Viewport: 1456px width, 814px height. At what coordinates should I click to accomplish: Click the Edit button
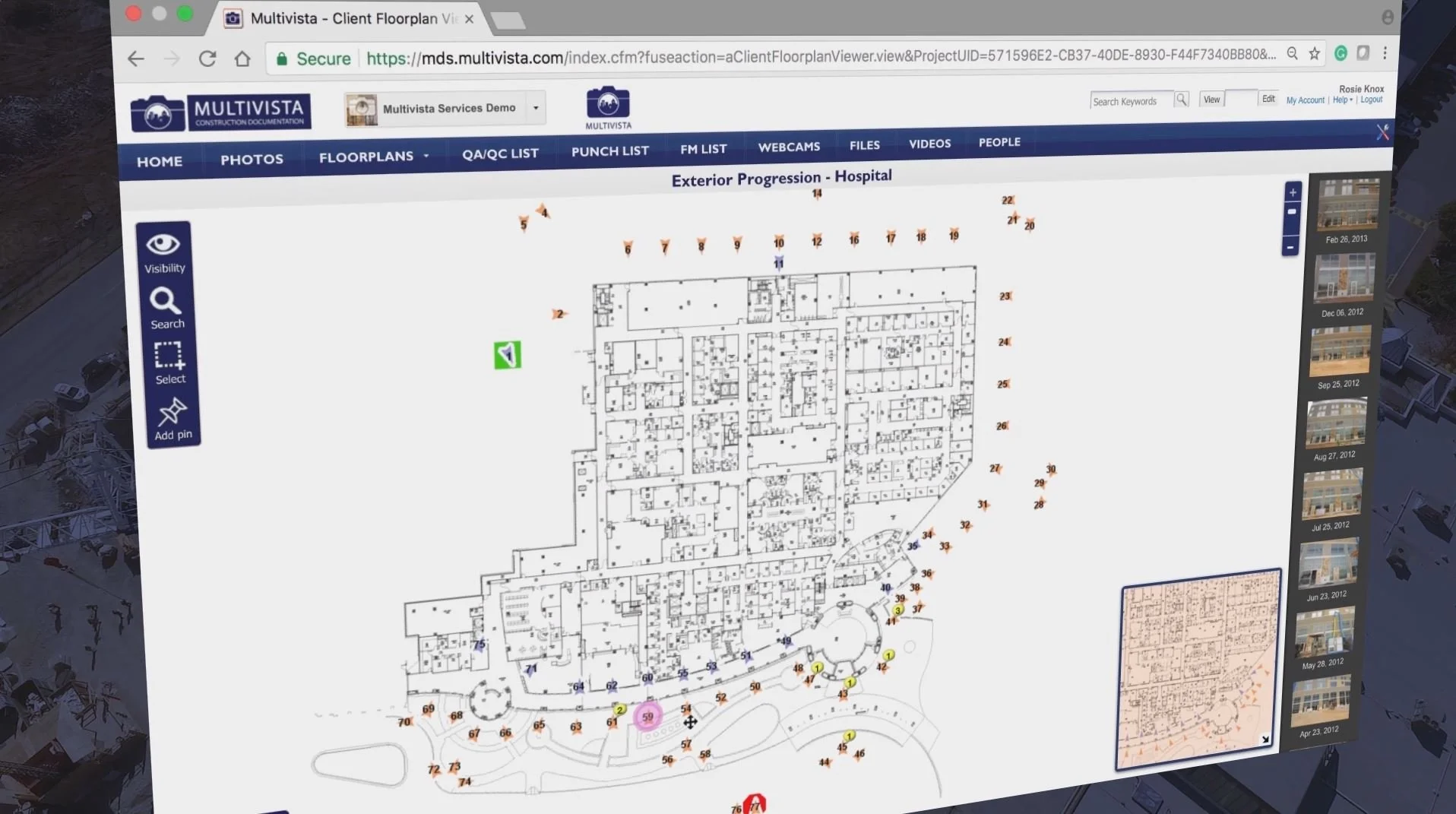1268,99
